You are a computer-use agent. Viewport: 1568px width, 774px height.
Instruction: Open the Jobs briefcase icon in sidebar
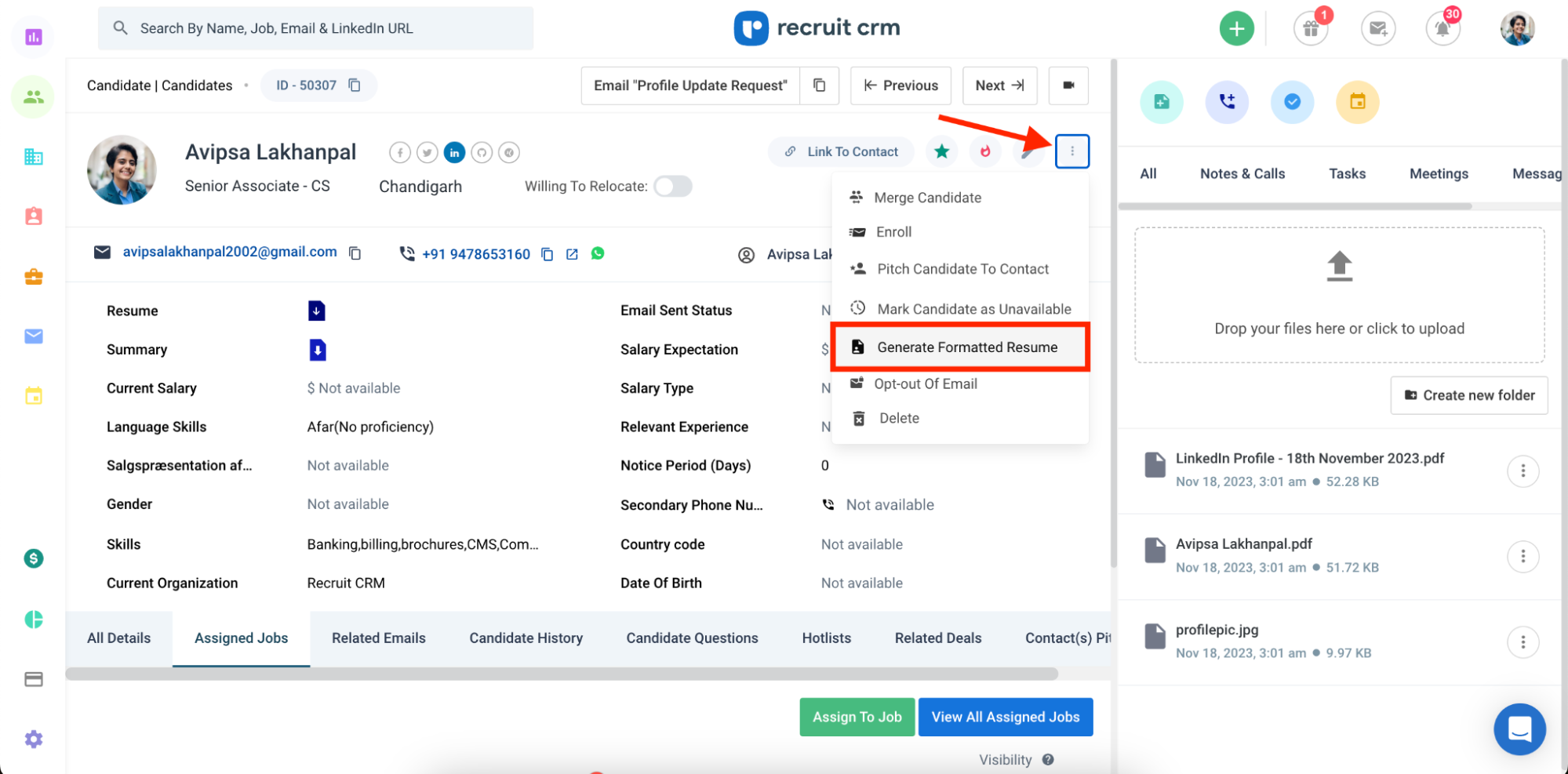coord(32,276)
